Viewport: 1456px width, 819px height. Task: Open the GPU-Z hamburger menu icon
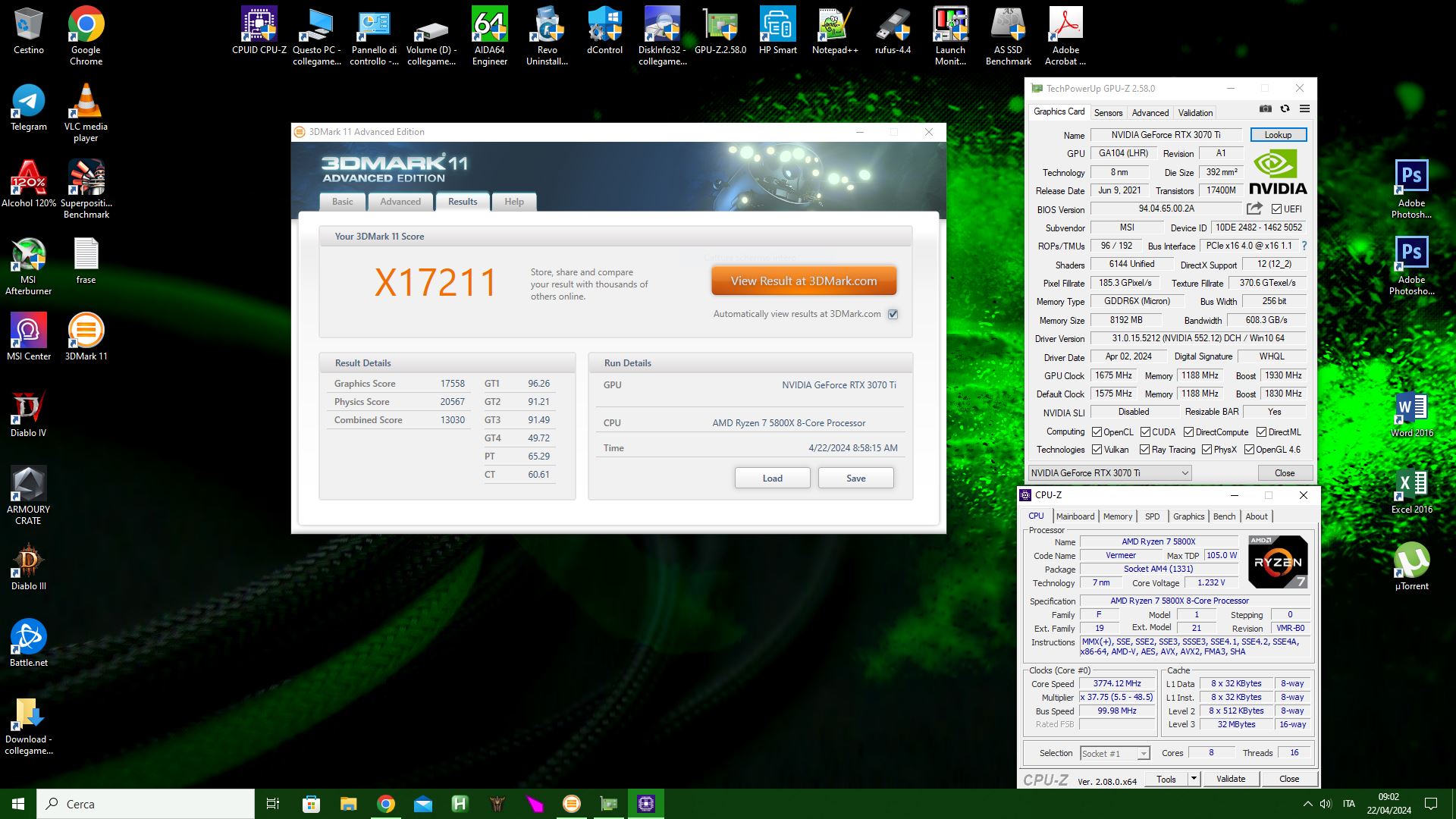pyautogui.click(x=1304, y=109)
